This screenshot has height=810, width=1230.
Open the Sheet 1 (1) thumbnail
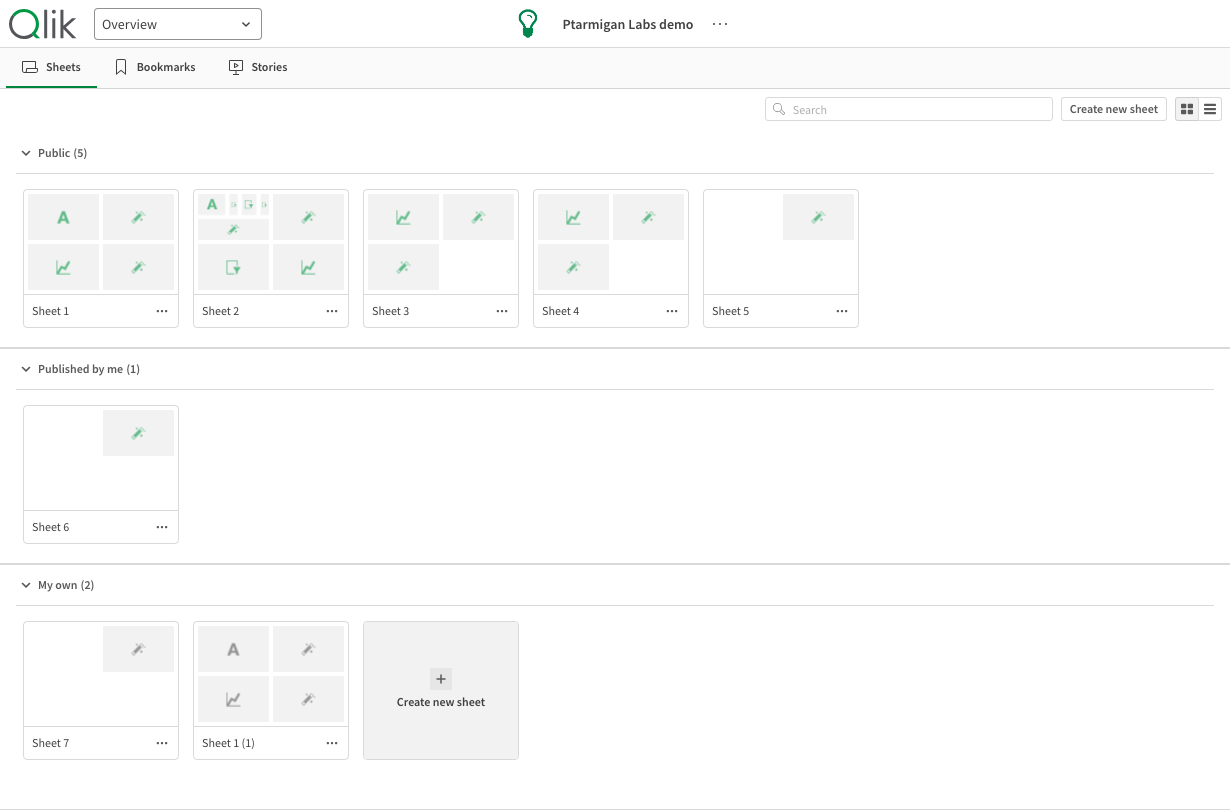271,674
